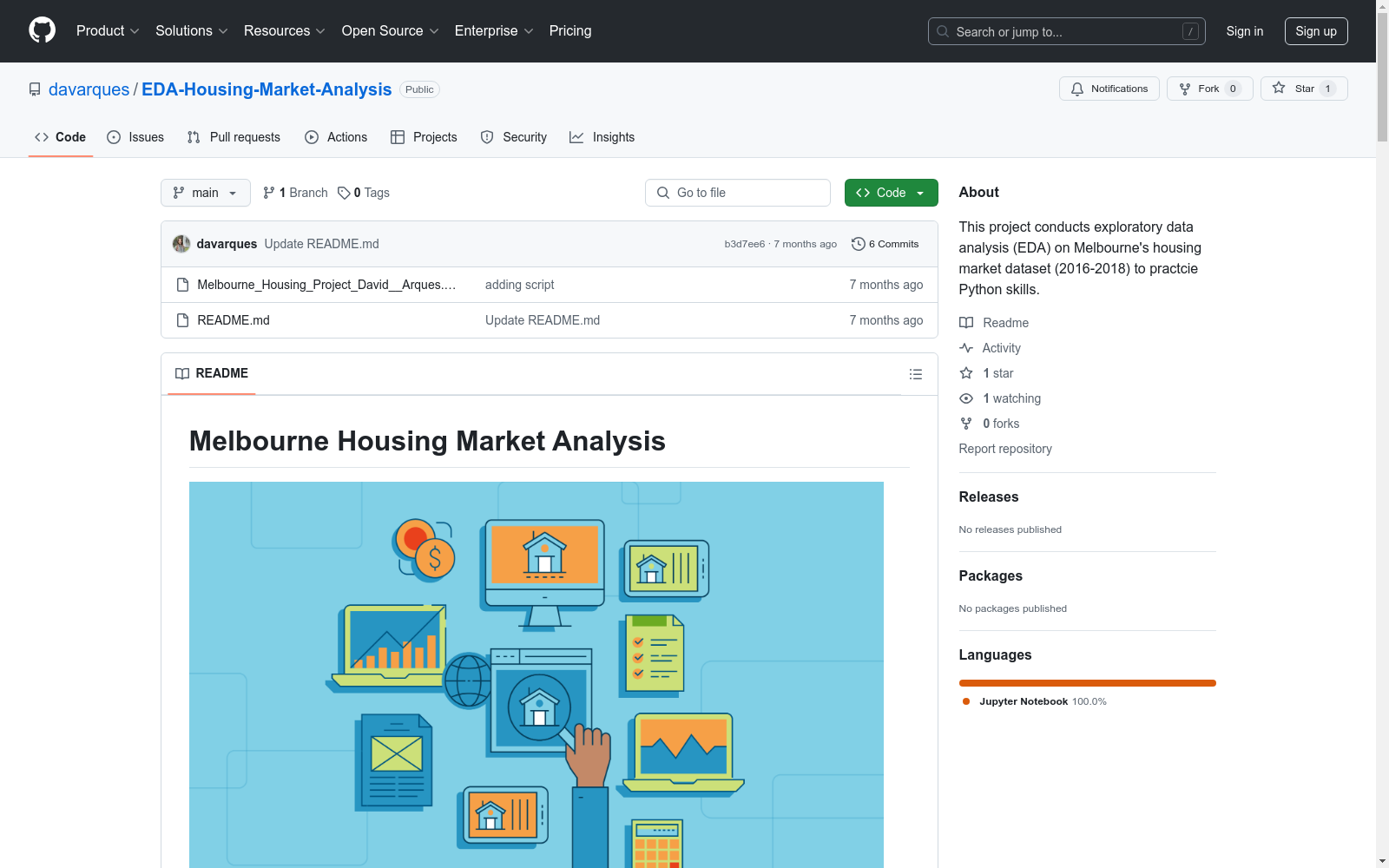Click the Sign up button

coord(1316,31)
